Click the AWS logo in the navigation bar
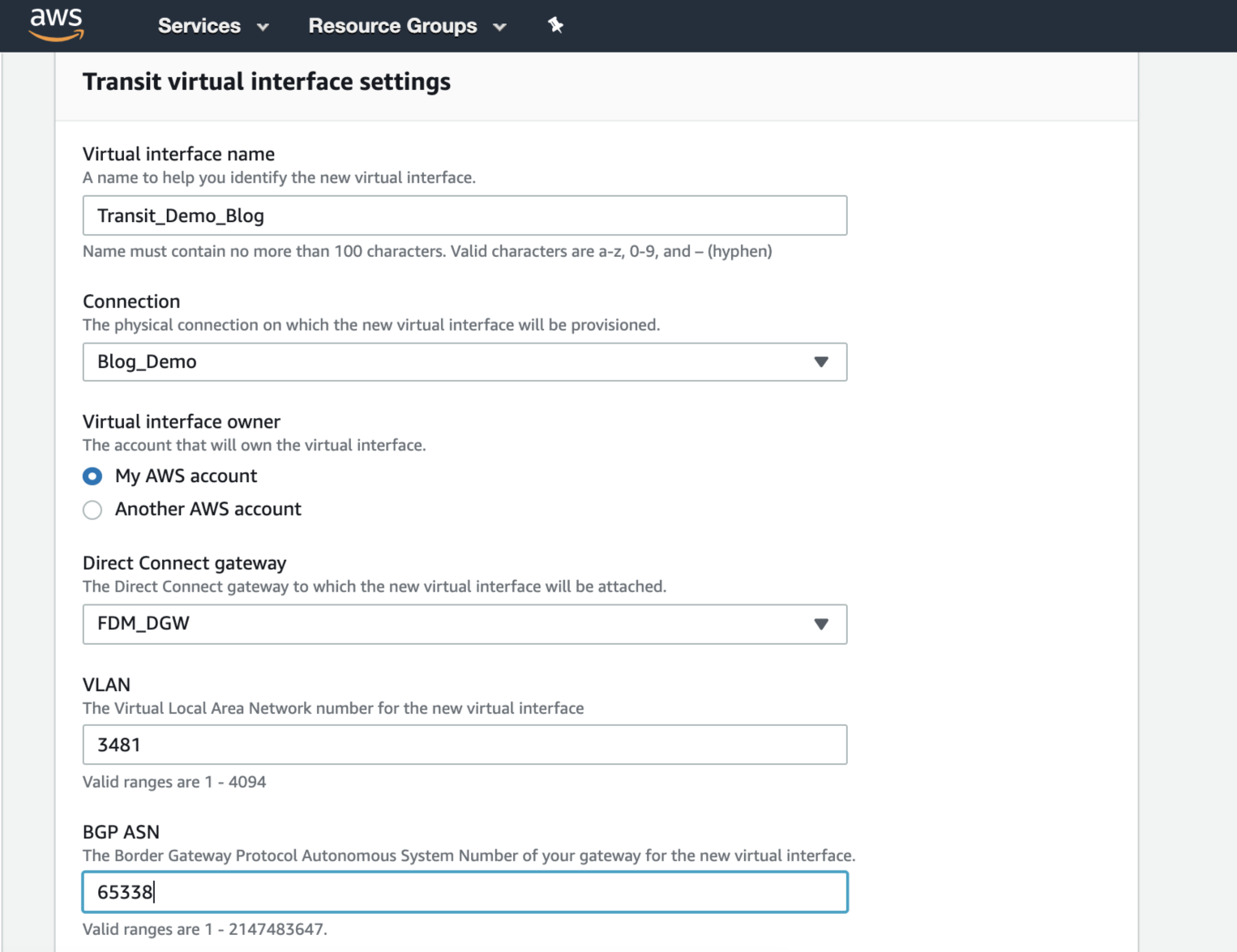Screen dimensions: 1237x952 (x=55, y=24)
